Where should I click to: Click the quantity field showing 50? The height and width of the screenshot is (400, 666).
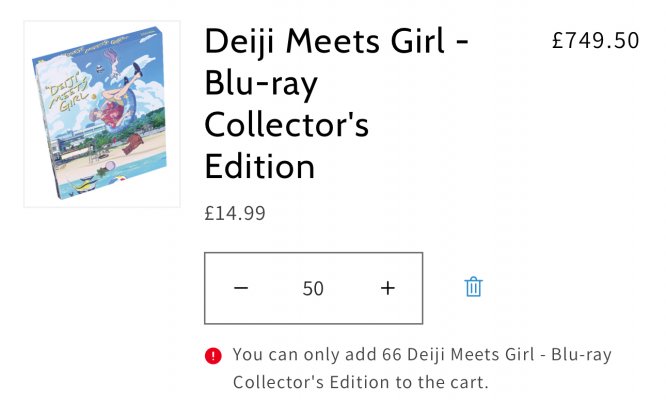click(x=313, y=288)
